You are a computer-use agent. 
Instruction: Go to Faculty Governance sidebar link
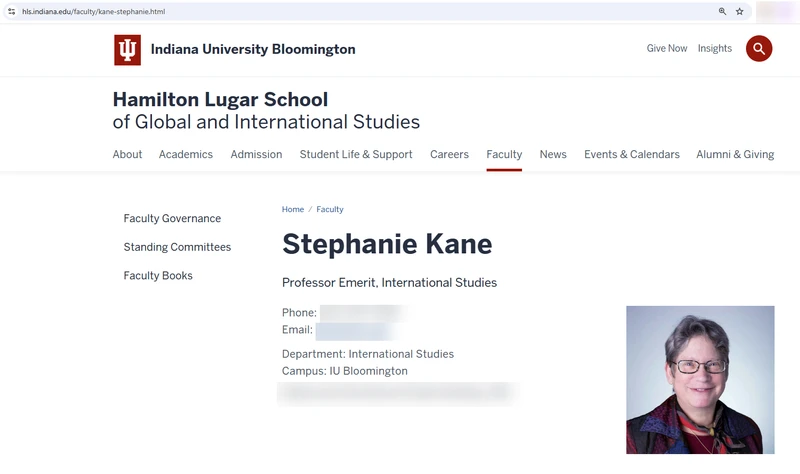[x=172, y=218]
